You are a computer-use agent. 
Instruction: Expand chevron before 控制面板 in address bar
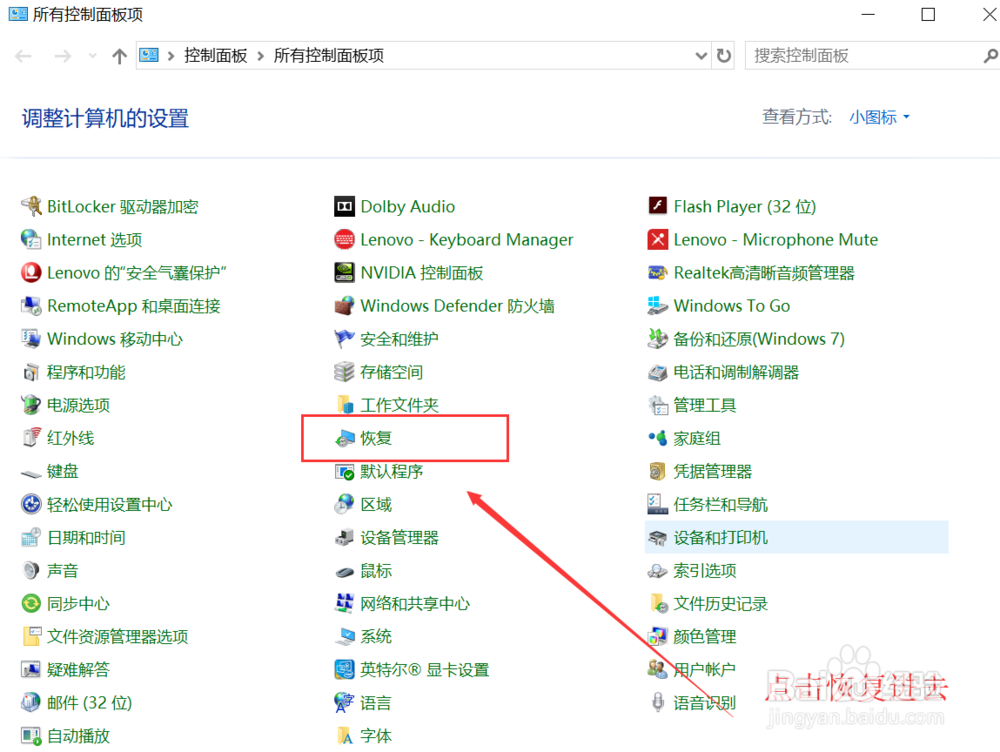(x=170, y=56)
